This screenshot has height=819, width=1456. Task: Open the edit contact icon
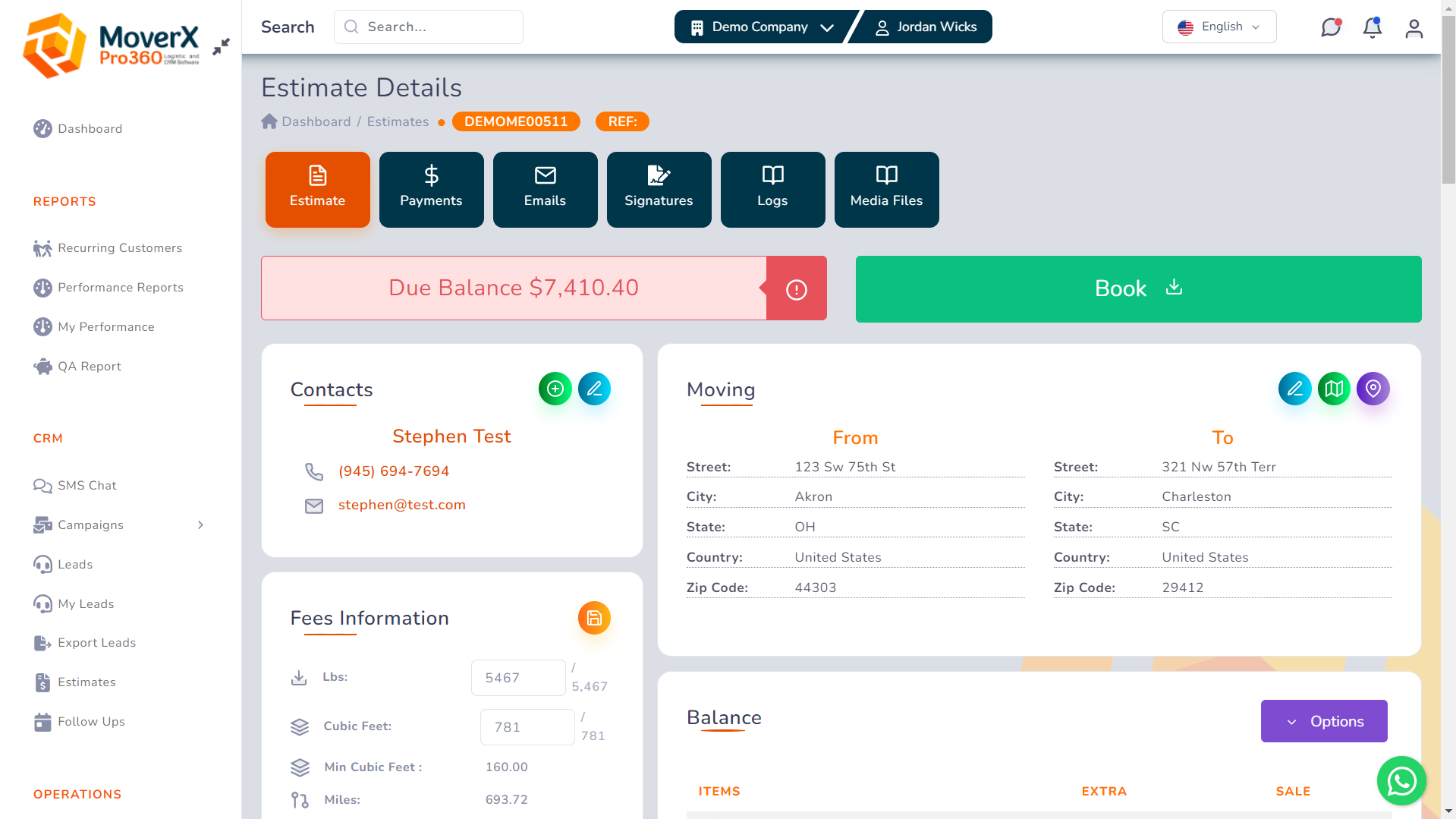[x=594, y=388]
